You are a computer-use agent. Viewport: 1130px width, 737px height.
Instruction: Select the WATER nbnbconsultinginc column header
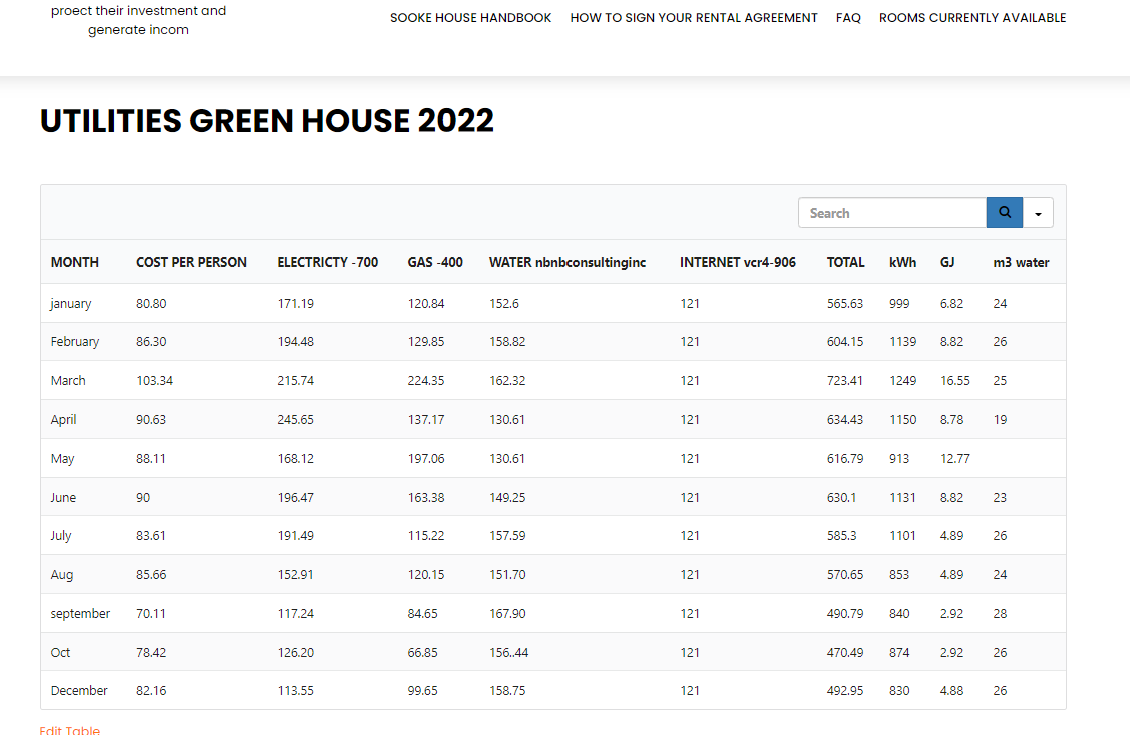tap(567, 262)
